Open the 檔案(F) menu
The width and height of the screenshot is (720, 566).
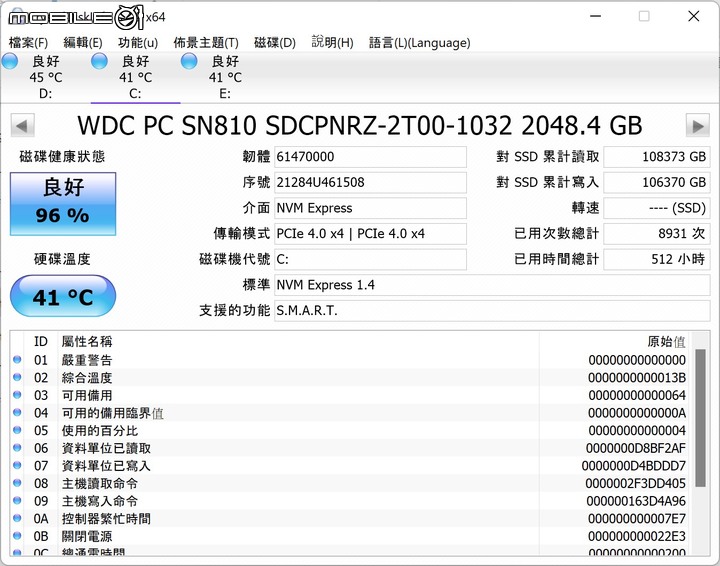(28, 43)
